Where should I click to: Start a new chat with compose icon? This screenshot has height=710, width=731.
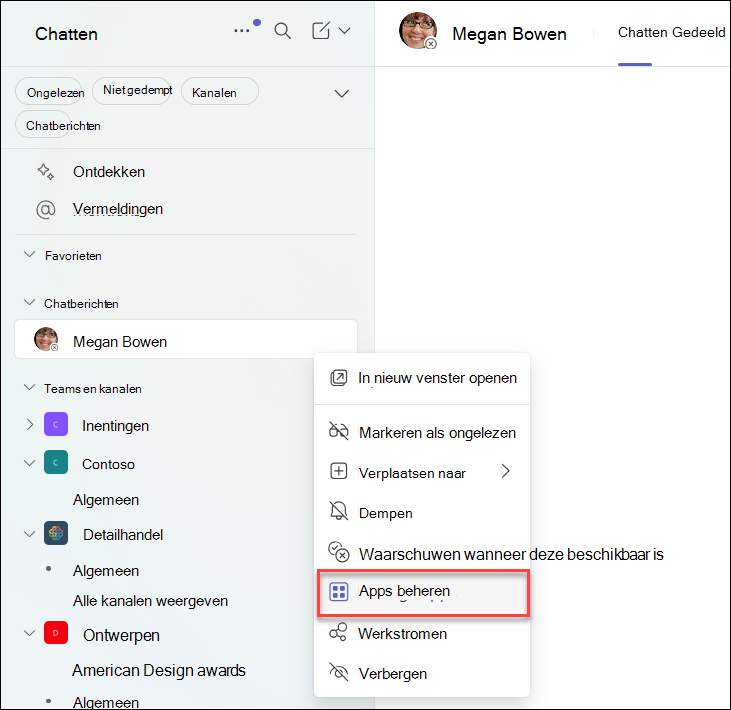321,30
